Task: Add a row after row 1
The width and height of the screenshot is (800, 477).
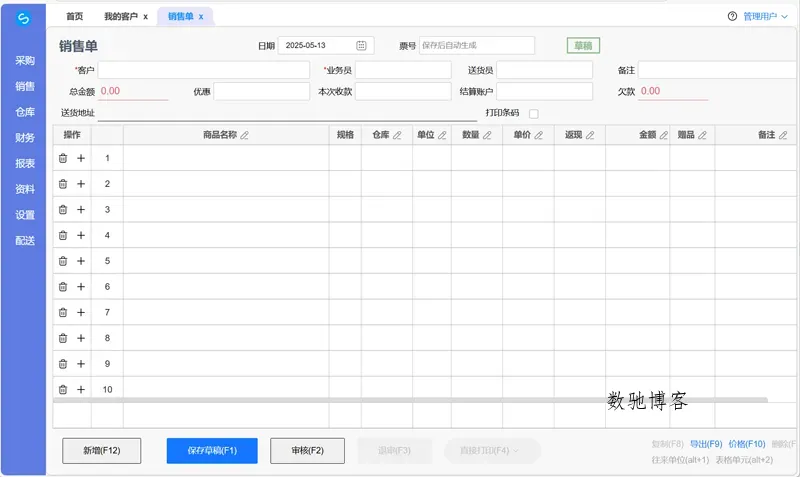Action: (81, 158)
